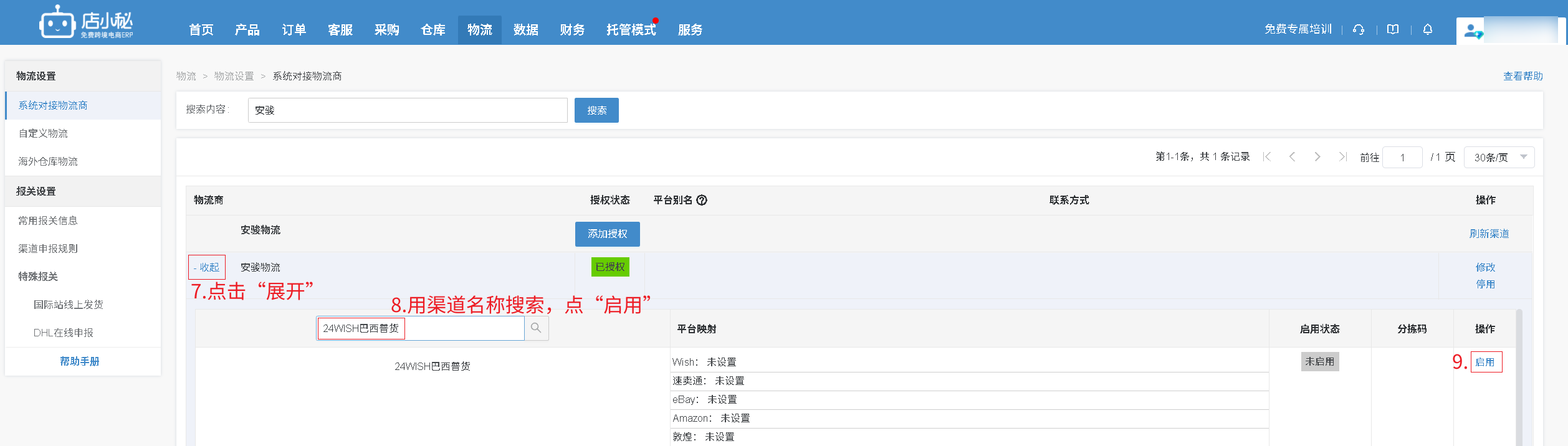Viewport: 1568px width, 446px height.
Task: Open the notifications bell icon
Action: 1428,30
